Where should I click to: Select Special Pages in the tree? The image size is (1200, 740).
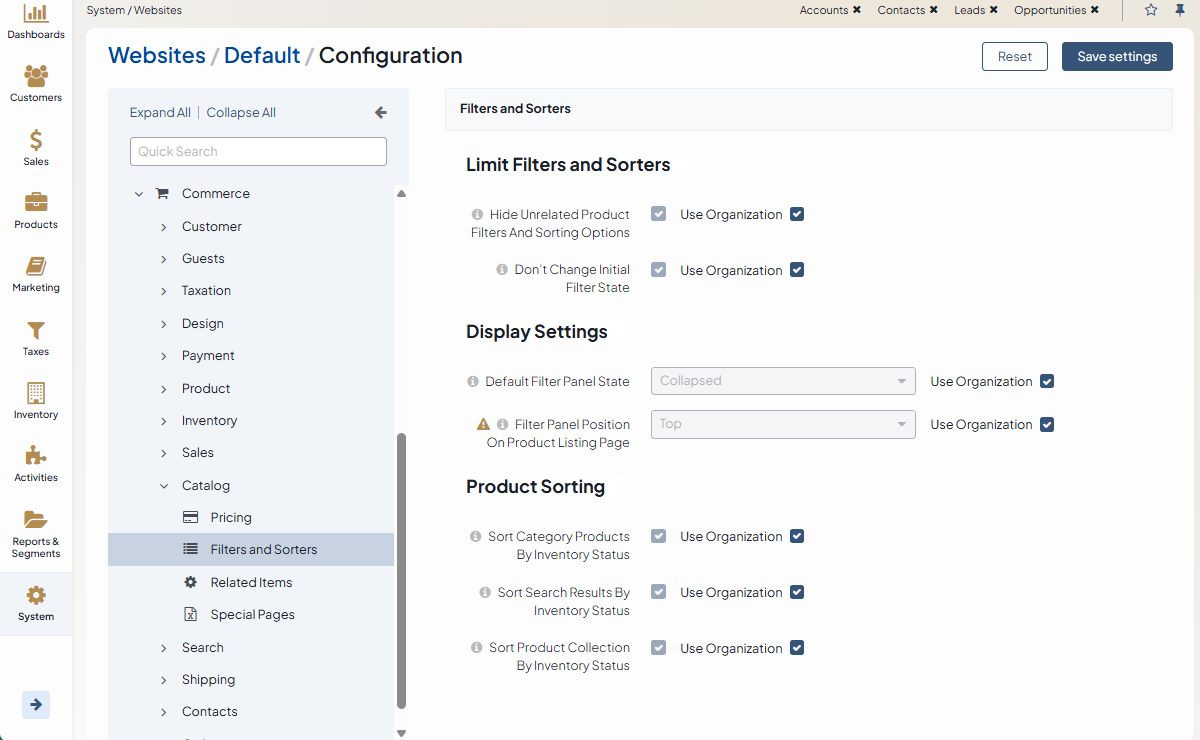[252, 614]
